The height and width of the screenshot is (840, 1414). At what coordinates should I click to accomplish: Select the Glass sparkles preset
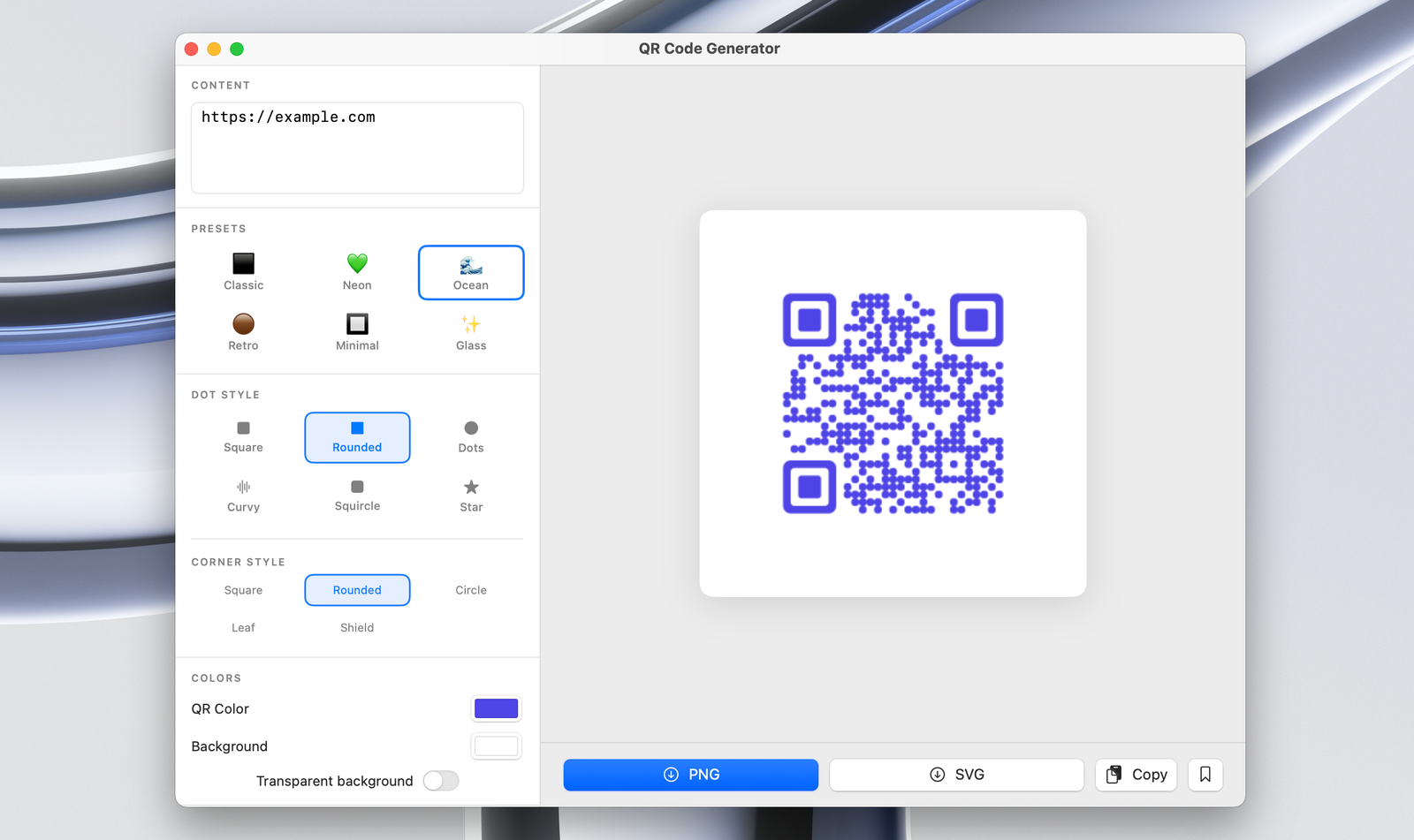471,324
